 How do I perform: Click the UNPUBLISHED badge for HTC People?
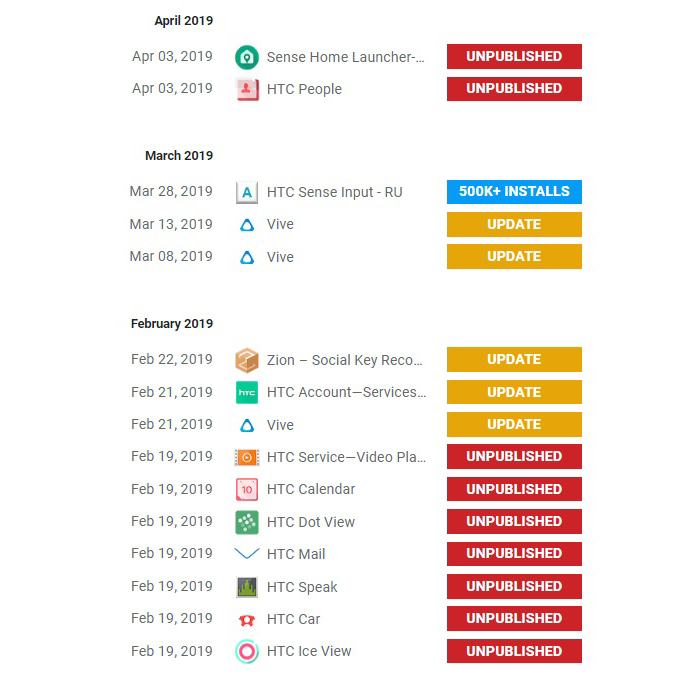(x=514, y=89)
